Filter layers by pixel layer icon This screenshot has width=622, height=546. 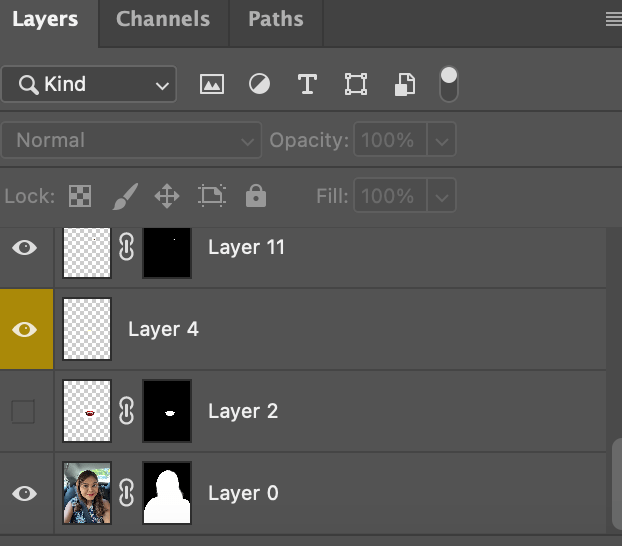[x=211, y=85]
